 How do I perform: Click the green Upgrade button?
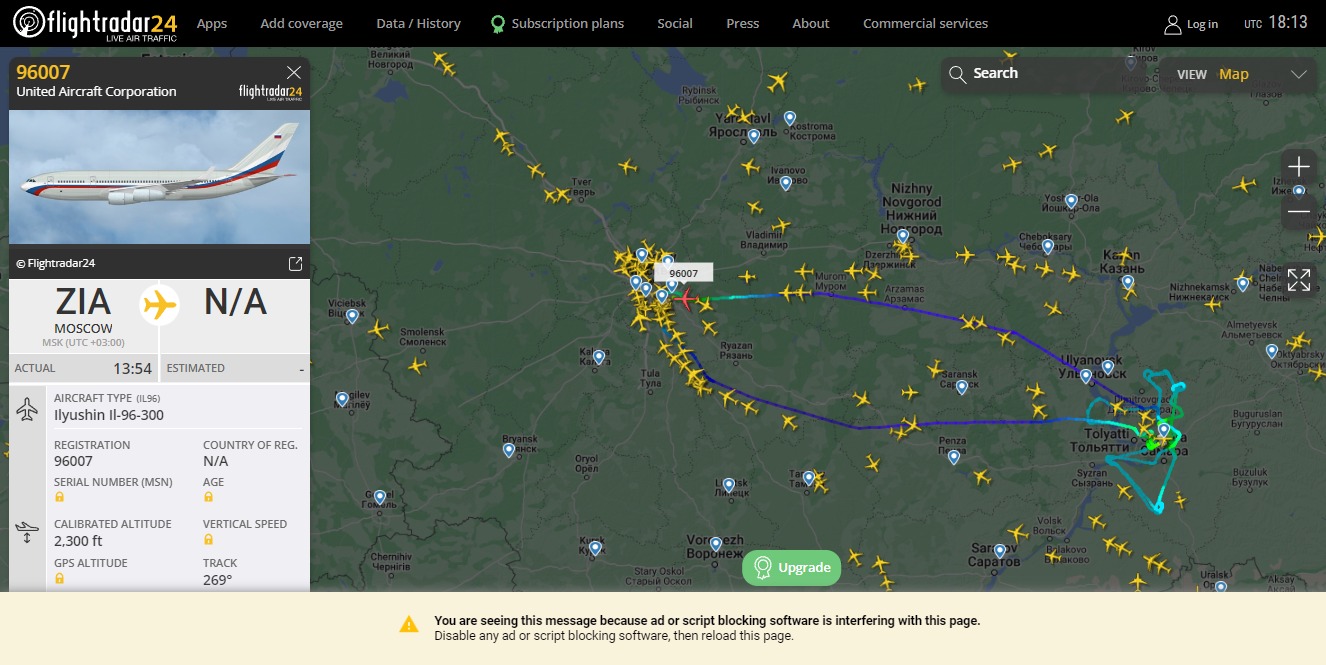[792, 567]
